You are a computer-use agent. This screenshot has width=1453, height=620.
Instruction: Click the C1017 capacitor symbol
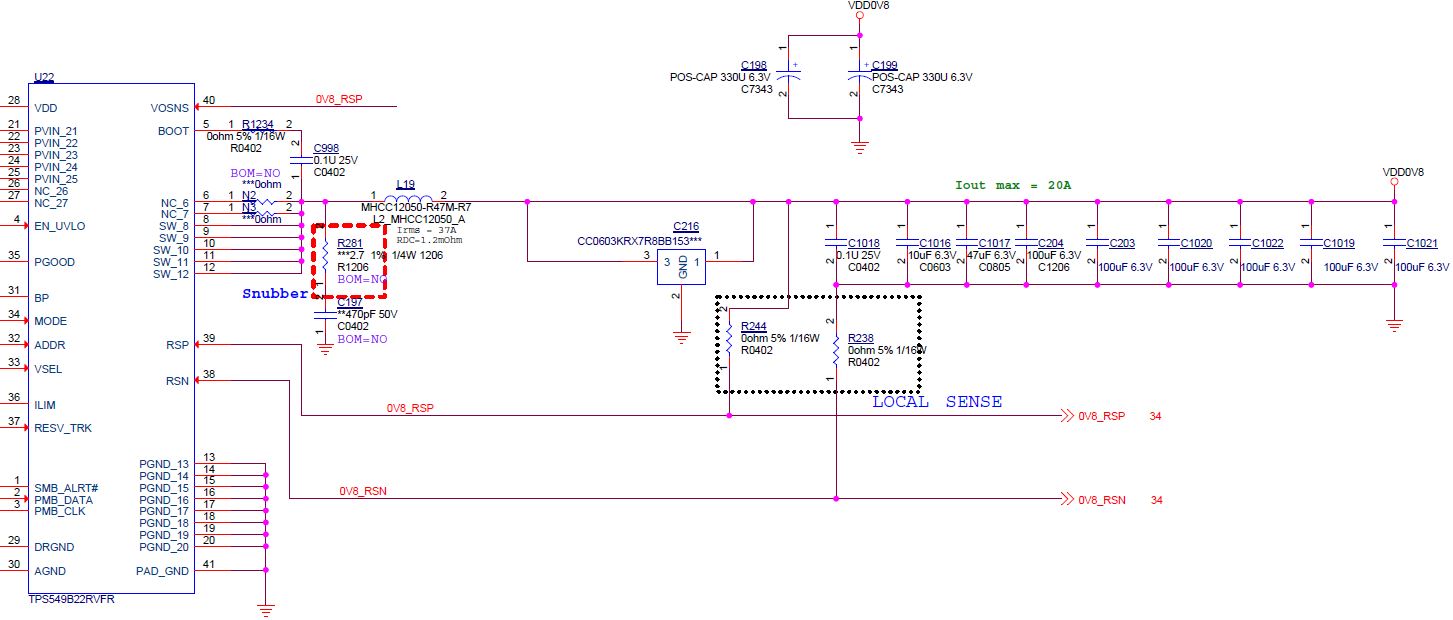pos(966,241)
